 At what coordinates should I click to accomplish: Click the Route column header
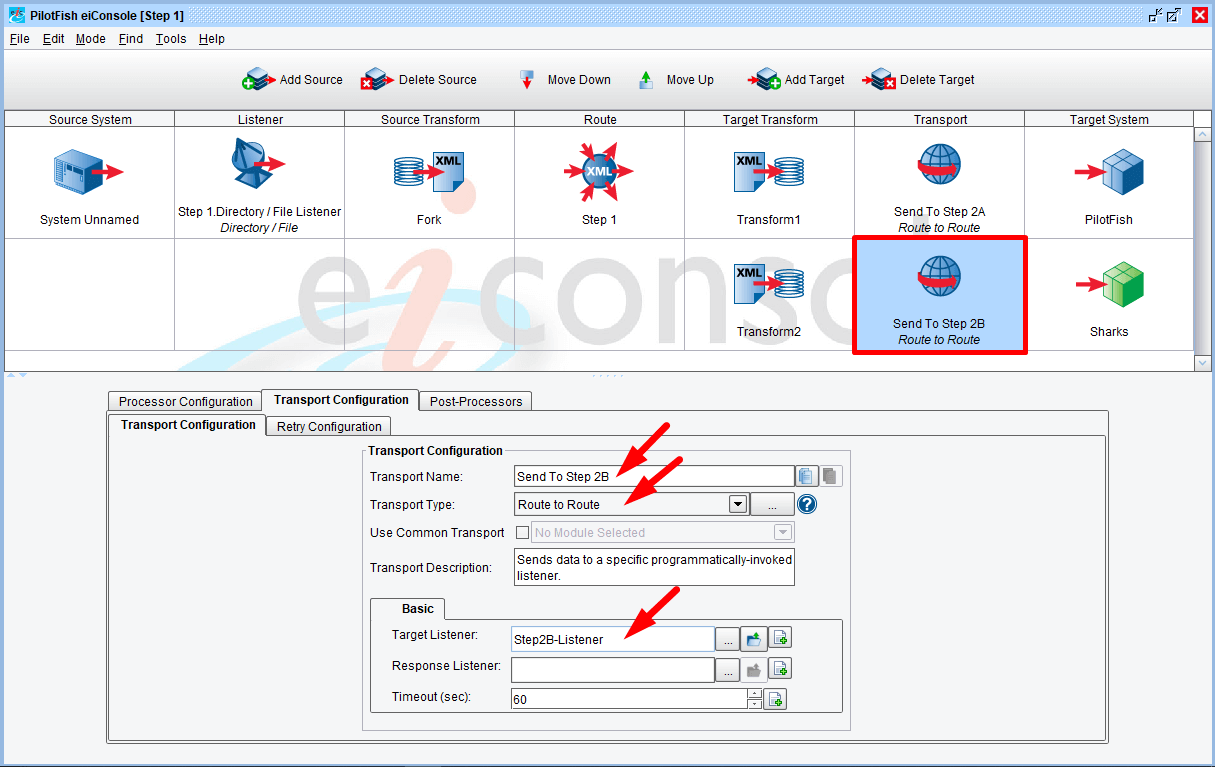pyautogui.click(x=600, y=119)
